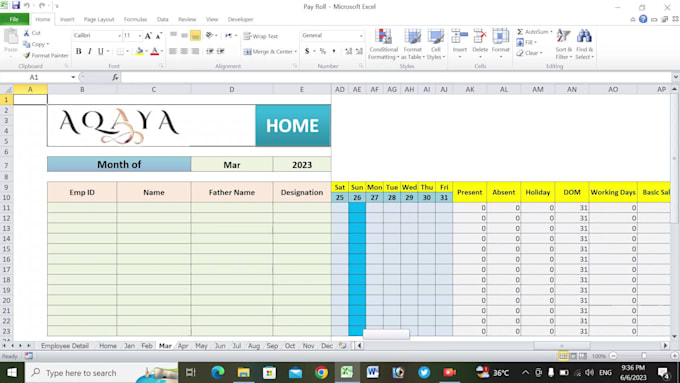Click the Insert Worksheet tab icon
680x383 pixels.
(343, 346)
